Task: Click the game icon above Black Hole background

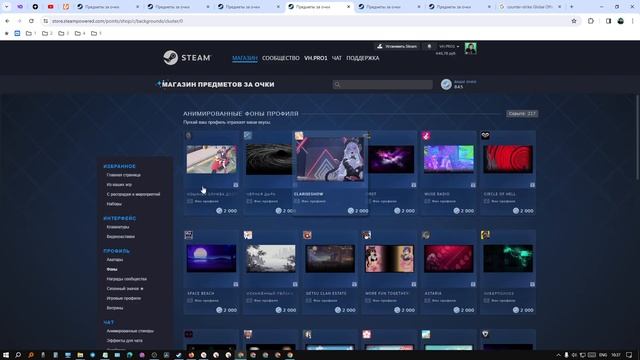Action: 248,136
